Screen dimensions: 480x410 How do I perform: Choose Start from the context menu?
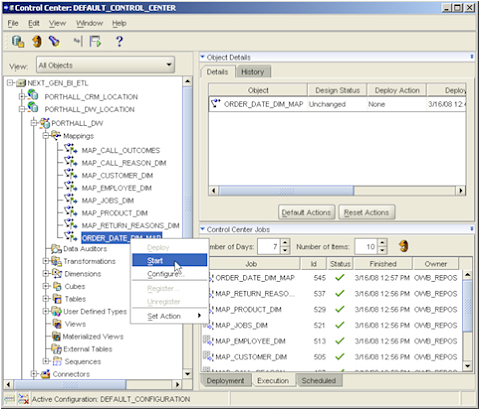point(169,260)
